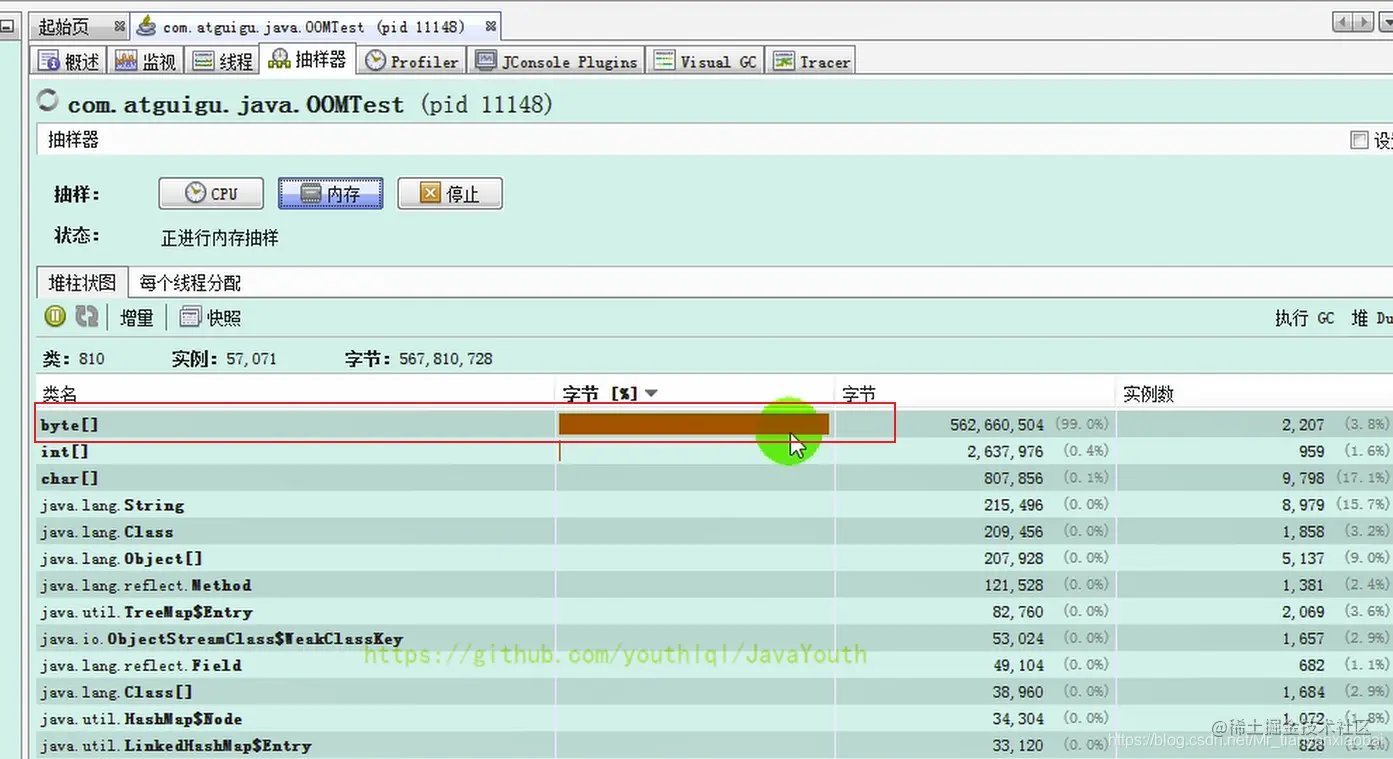
Task: Select the java.lang.Class[] row
Action: [x=715, y=692]
